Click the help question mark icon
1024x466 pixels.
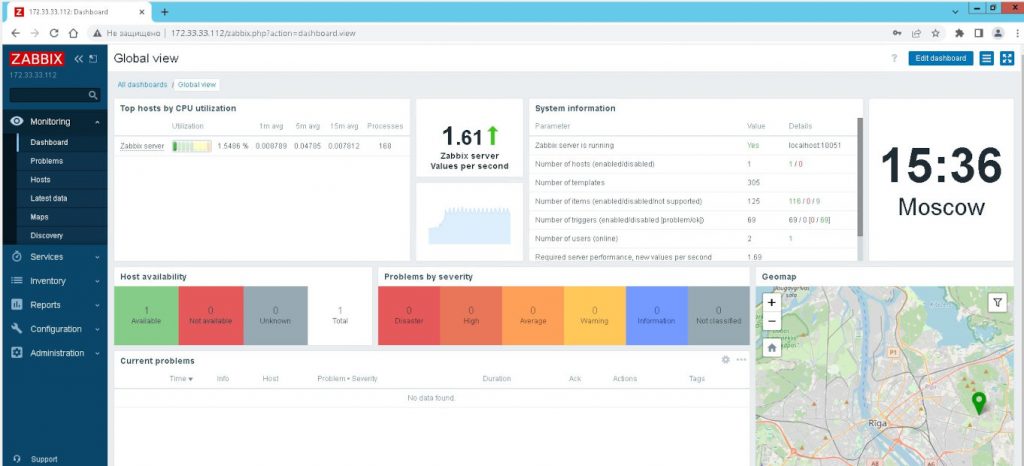click(x=894, y=59)
